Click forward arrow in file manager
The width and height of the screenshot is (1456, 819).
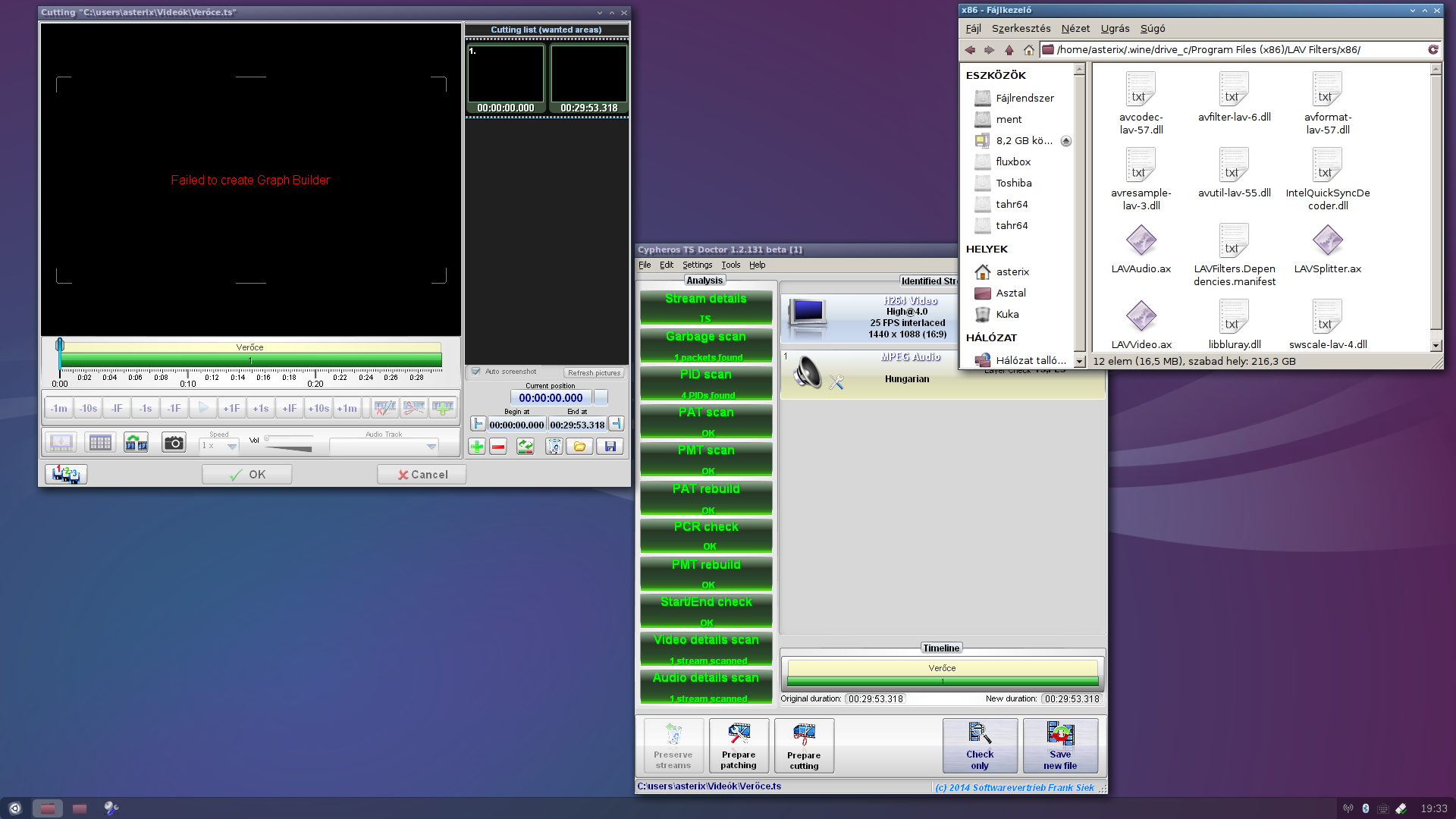989,50
